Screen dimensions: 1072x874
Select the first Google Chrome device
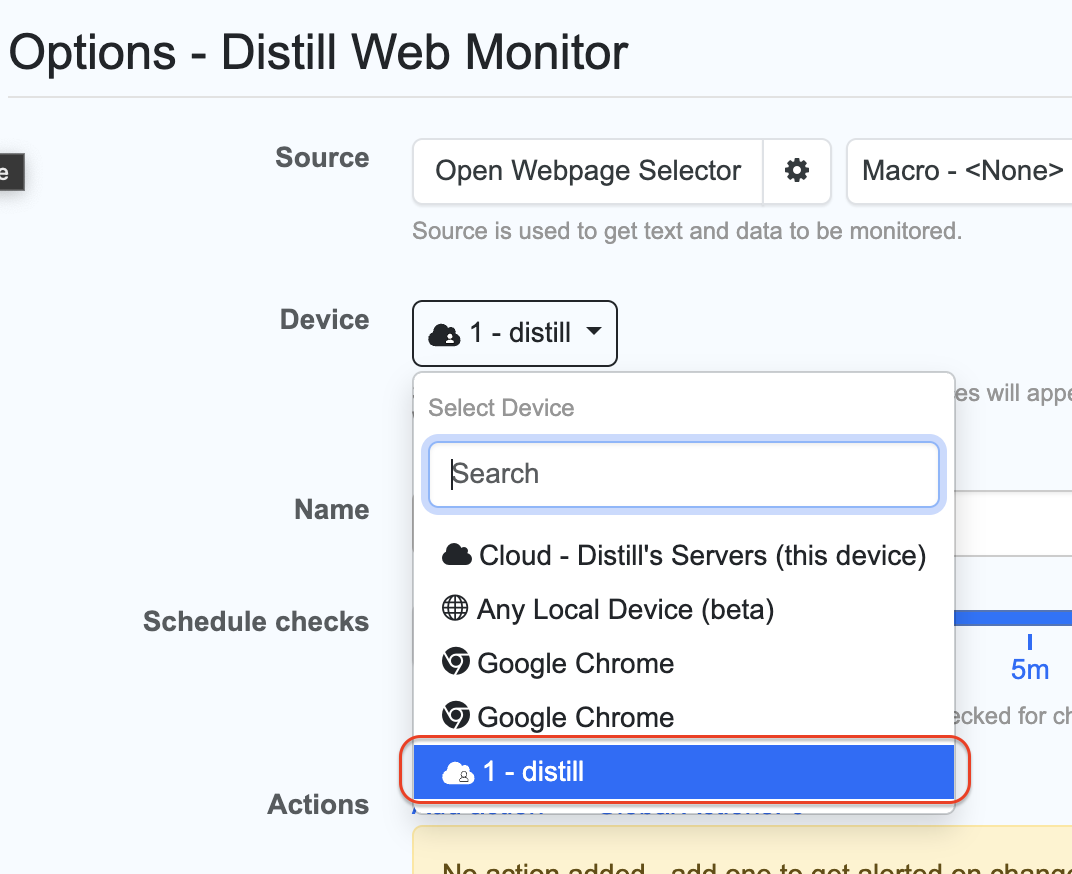coord(576,662)
